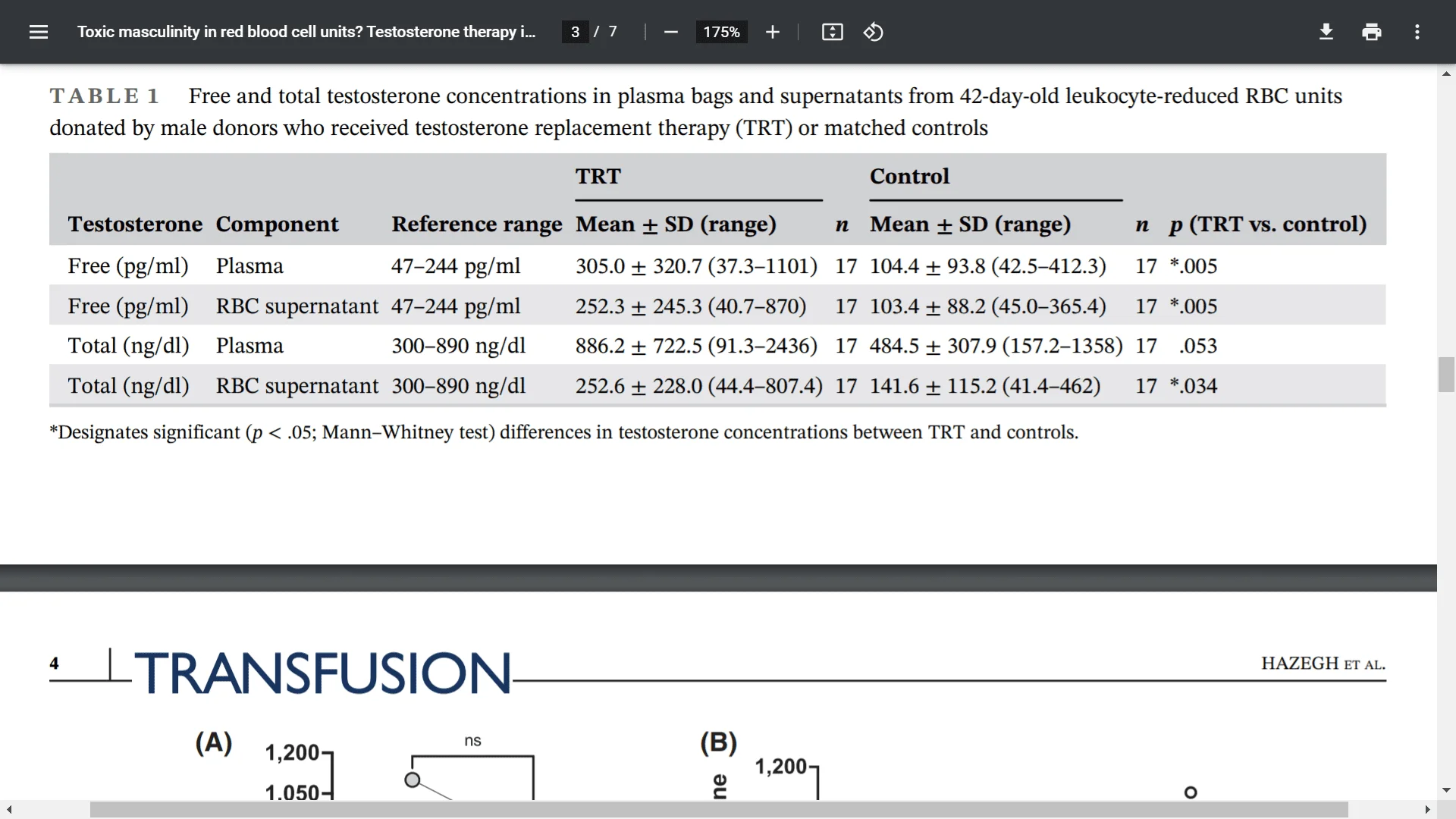This screenshot has width=1456, height=819.
Task: Click the Reference range column header
Action: tap(476, 224)
